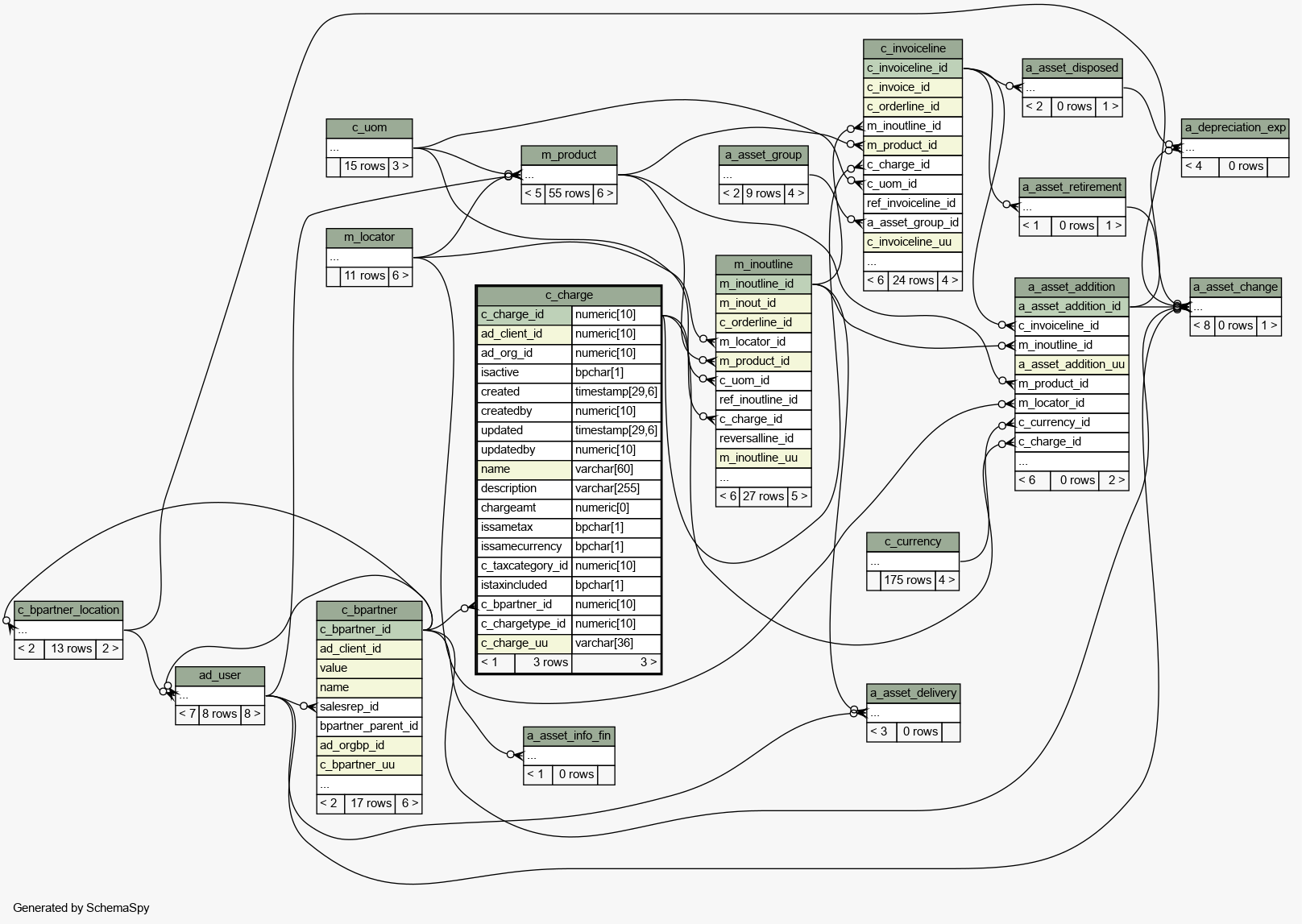Screen dimensions: 1302x924
Task: Click the 24 rows count in c_invoiceline
Action: [913, 280]
